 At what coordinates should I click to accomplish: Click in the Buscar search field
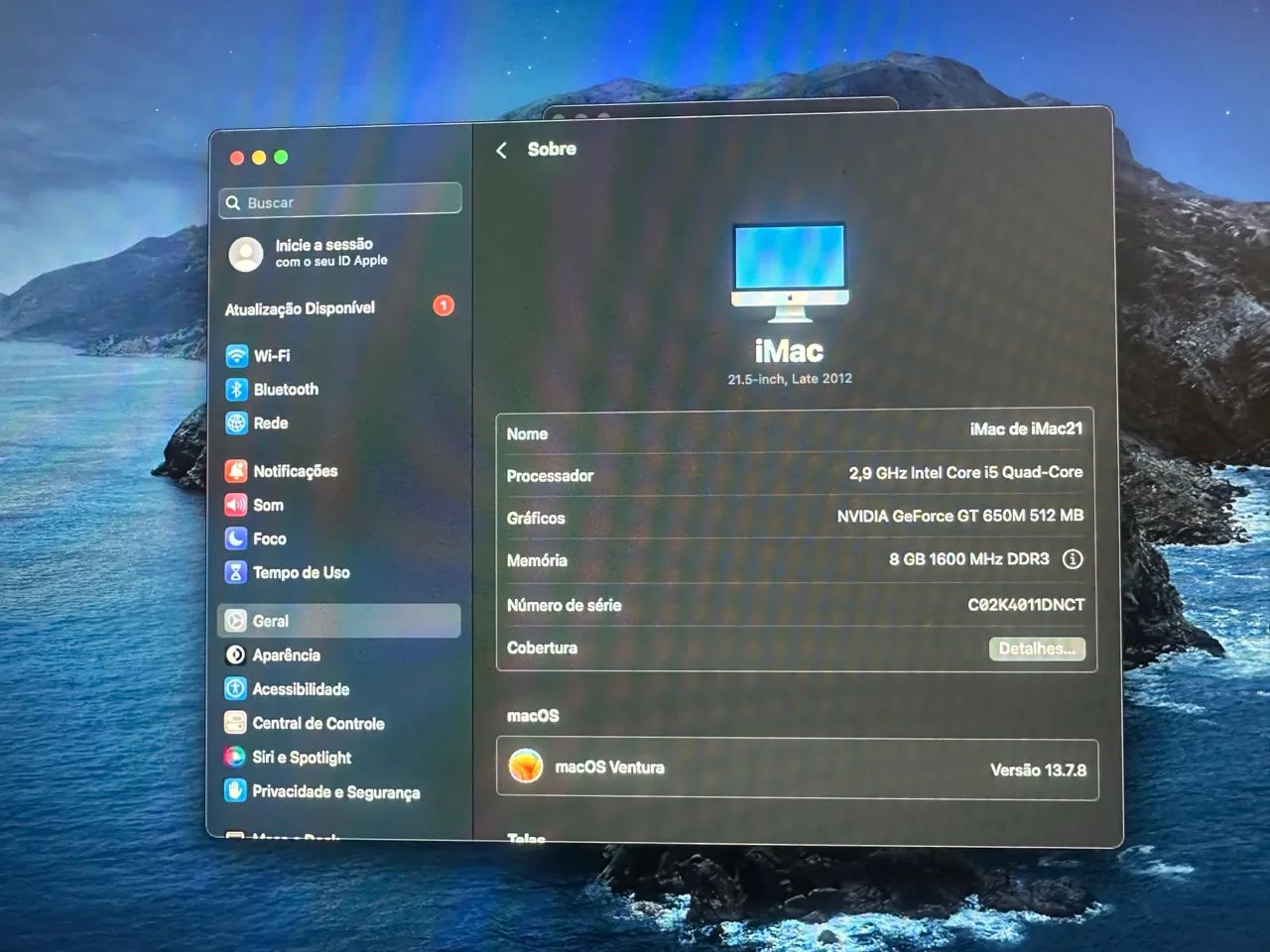[x=340, y=200]
